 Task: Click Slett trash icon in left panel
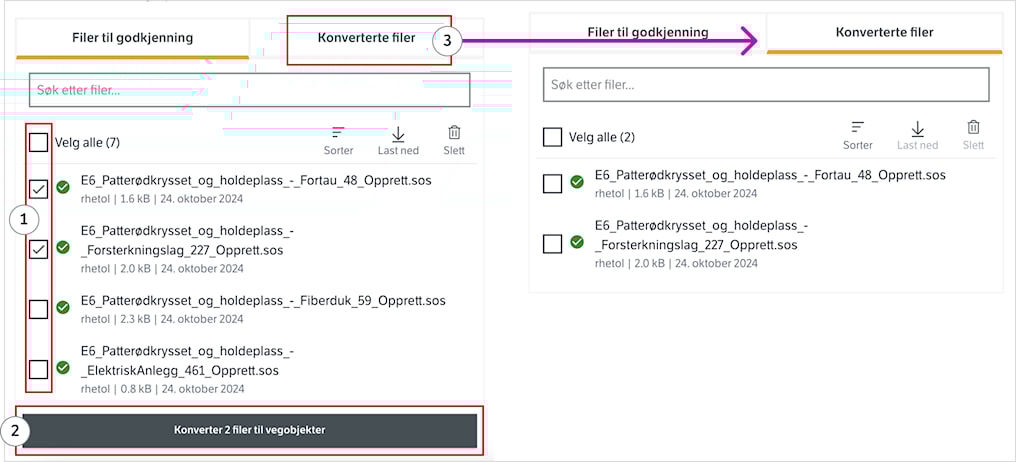click(454, 132)
